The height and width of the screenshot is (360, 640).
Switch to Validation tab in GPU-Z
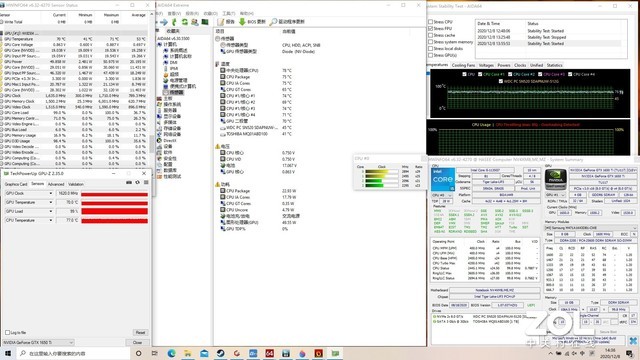coord(76,184)
